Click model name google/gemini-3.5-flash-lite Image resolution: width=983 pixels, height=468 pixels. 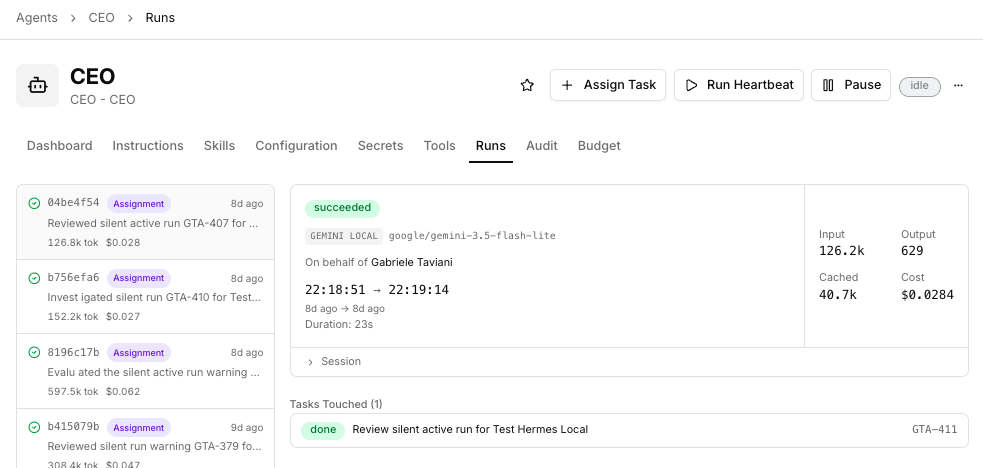pos(472,236)
